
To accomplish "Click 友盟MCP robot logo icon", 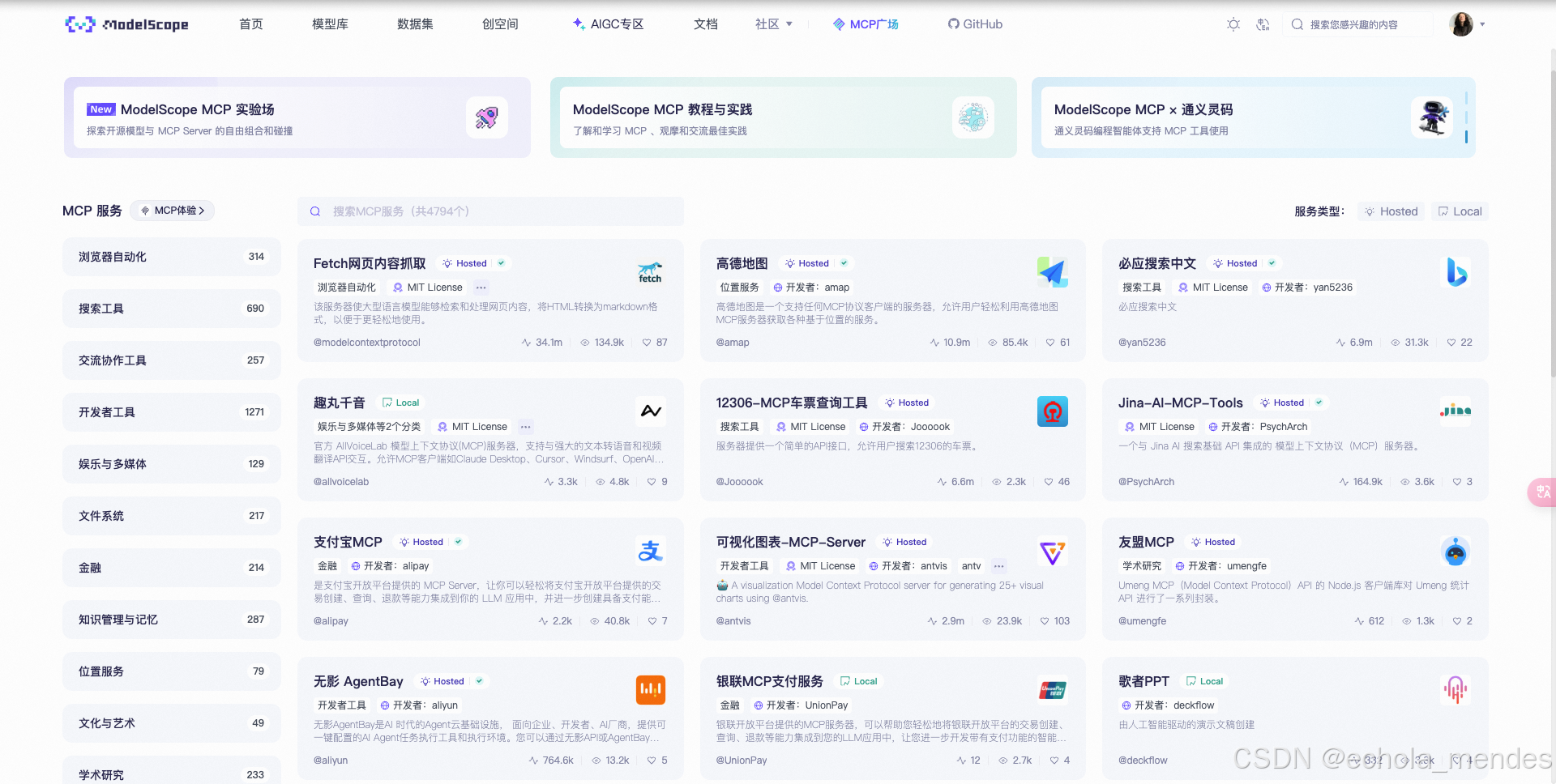I will coord(1456,551).
